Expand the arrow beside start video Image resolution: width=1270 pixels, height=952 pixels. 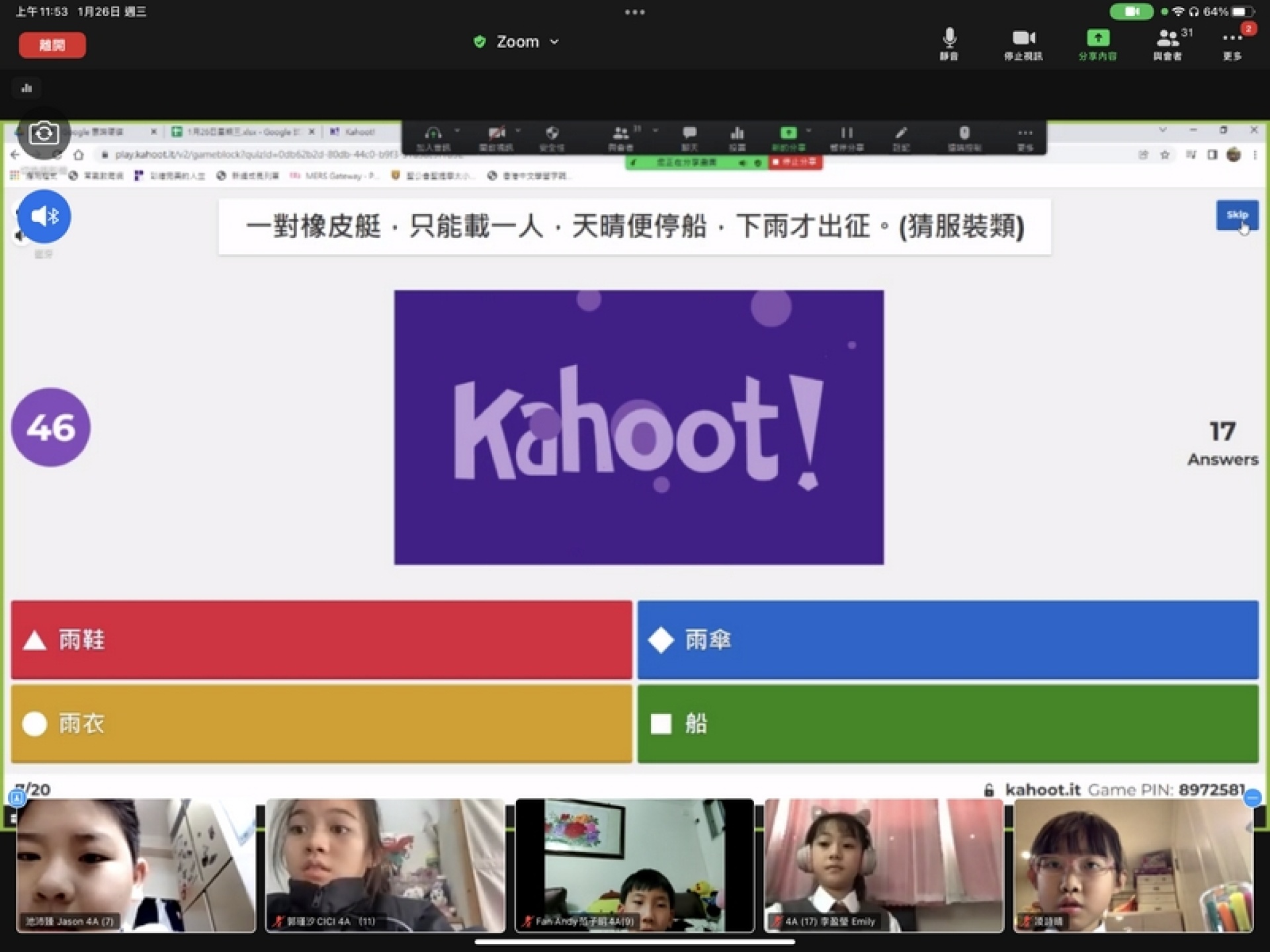(518, 130)
